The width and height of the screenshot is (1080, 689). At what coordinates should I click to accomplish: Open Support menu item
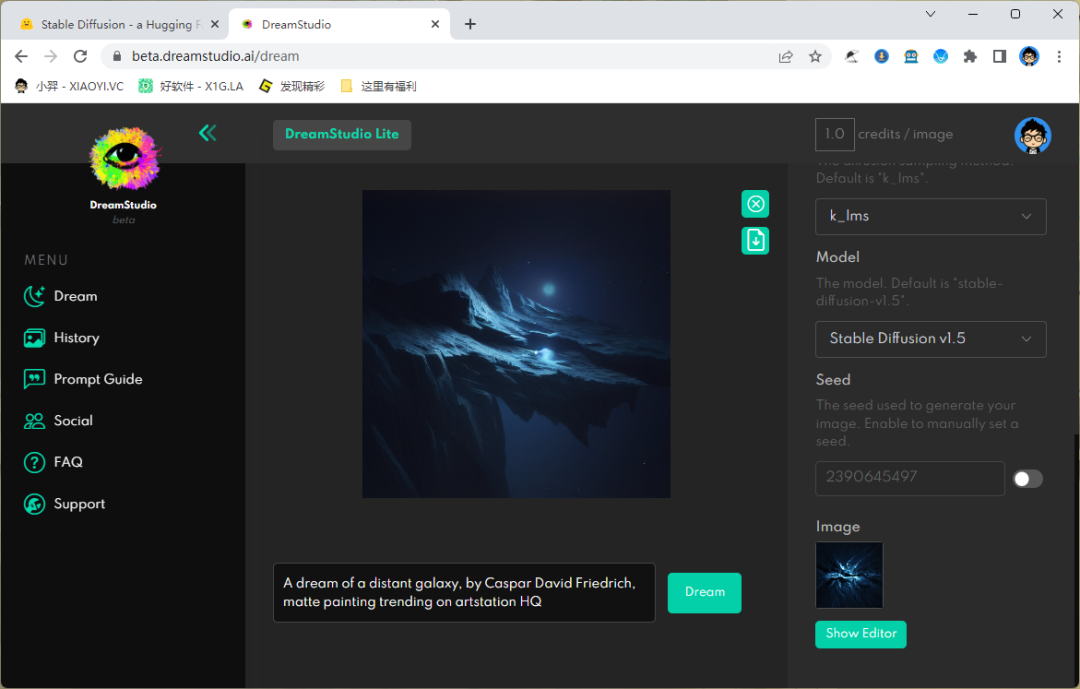pos(79,504)
